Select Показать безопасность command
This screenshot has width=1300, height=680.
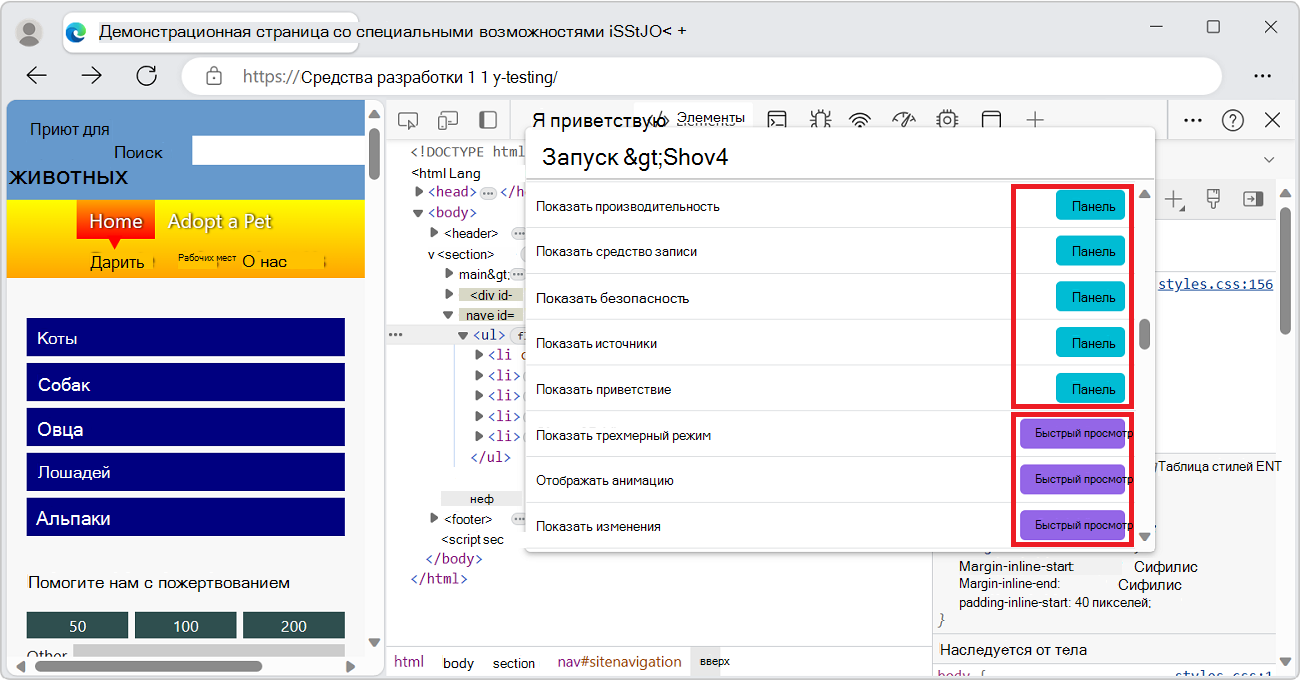coord(768,298)
